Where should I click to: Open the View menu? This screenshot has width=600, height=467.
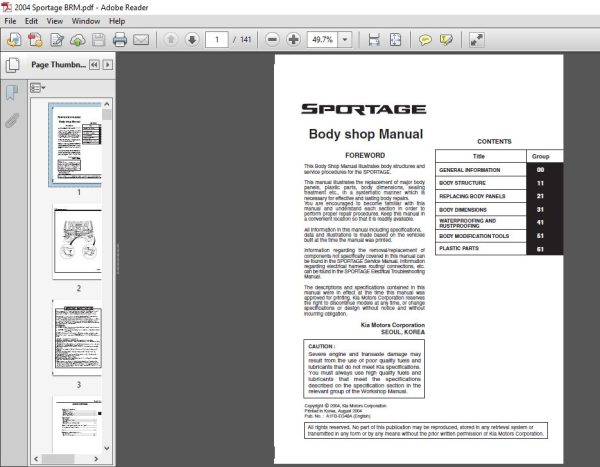click(55, 21)
